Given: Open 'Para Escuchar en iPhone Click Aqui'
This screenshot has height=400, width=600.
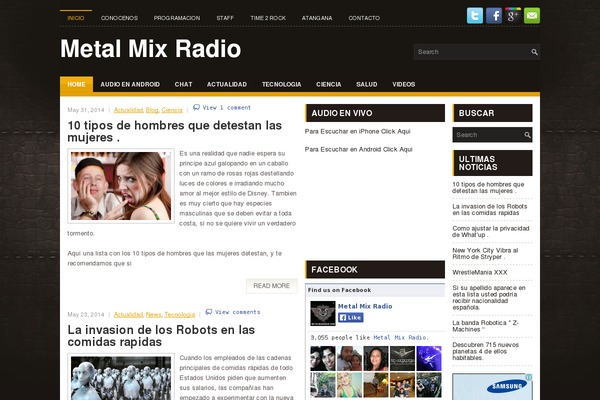Looking at the screenshot, I should coord(357,131).
